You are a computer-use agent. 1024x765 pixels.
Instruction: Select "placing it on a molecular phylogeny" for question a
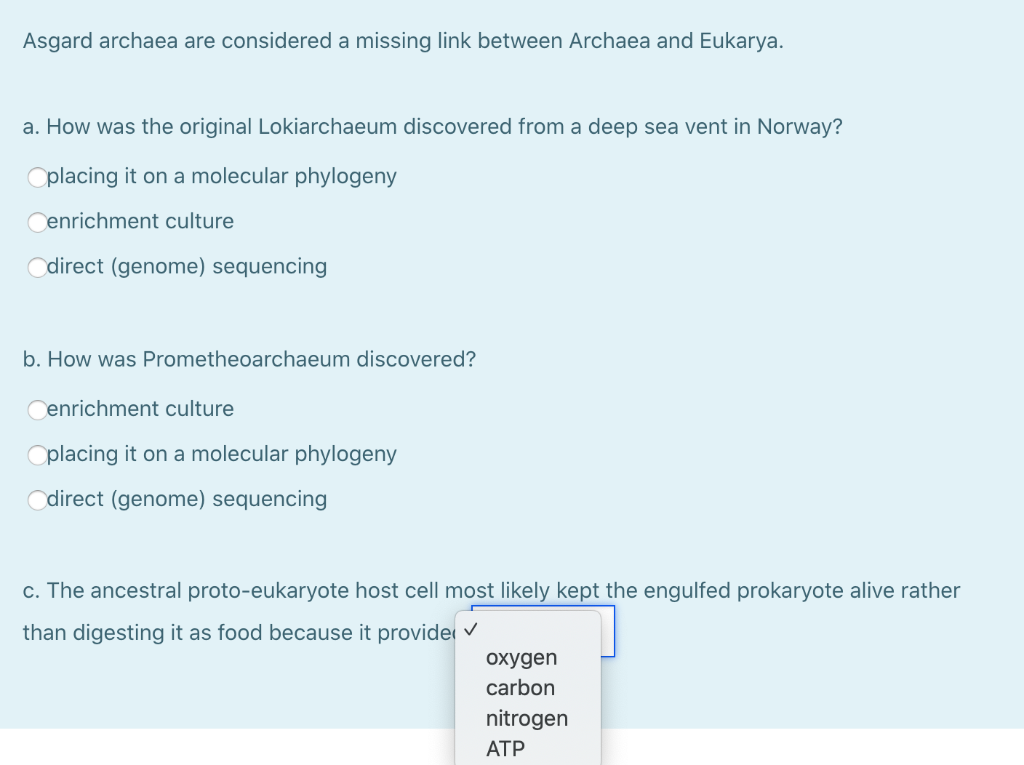[x=38, y=177]
